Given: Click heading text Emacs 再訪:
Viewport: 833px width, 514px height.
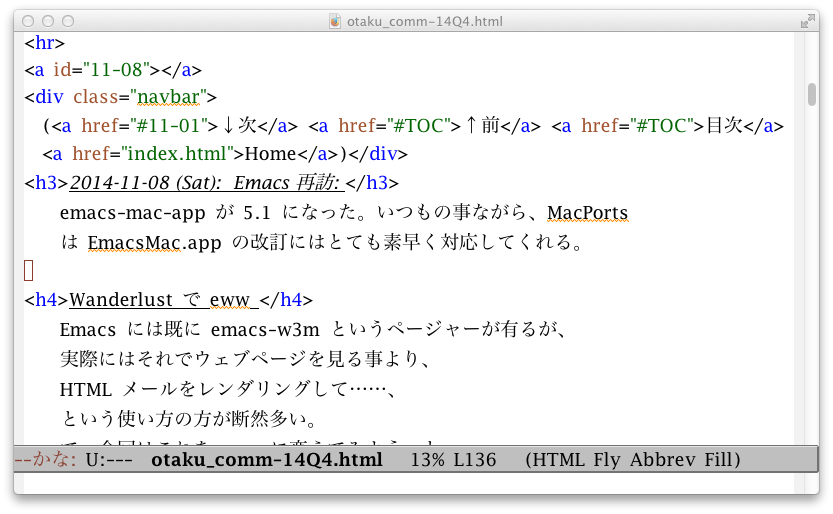Looking at the screenshot, I should (x=286, y=183).
